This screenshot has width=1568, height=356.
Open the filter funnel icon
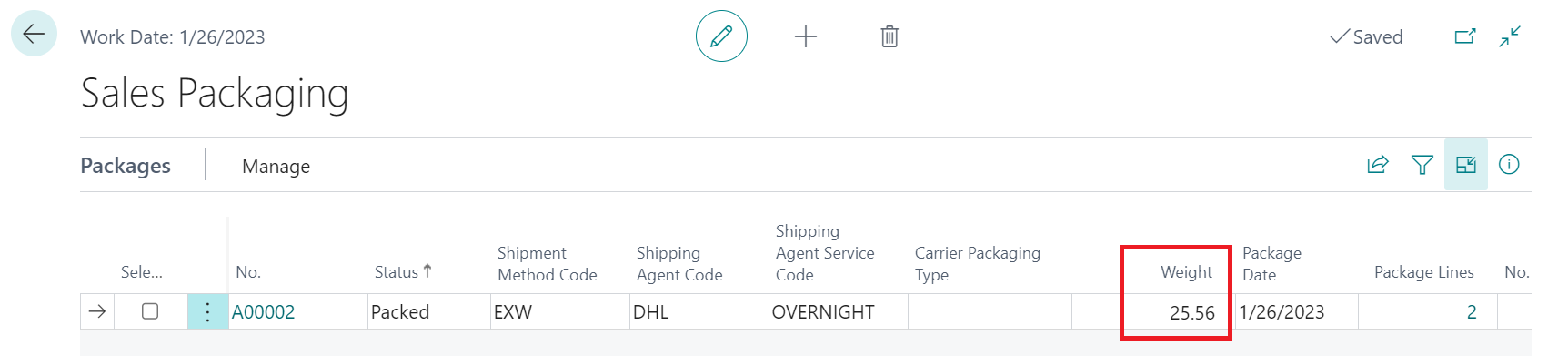pos(1422,165)
